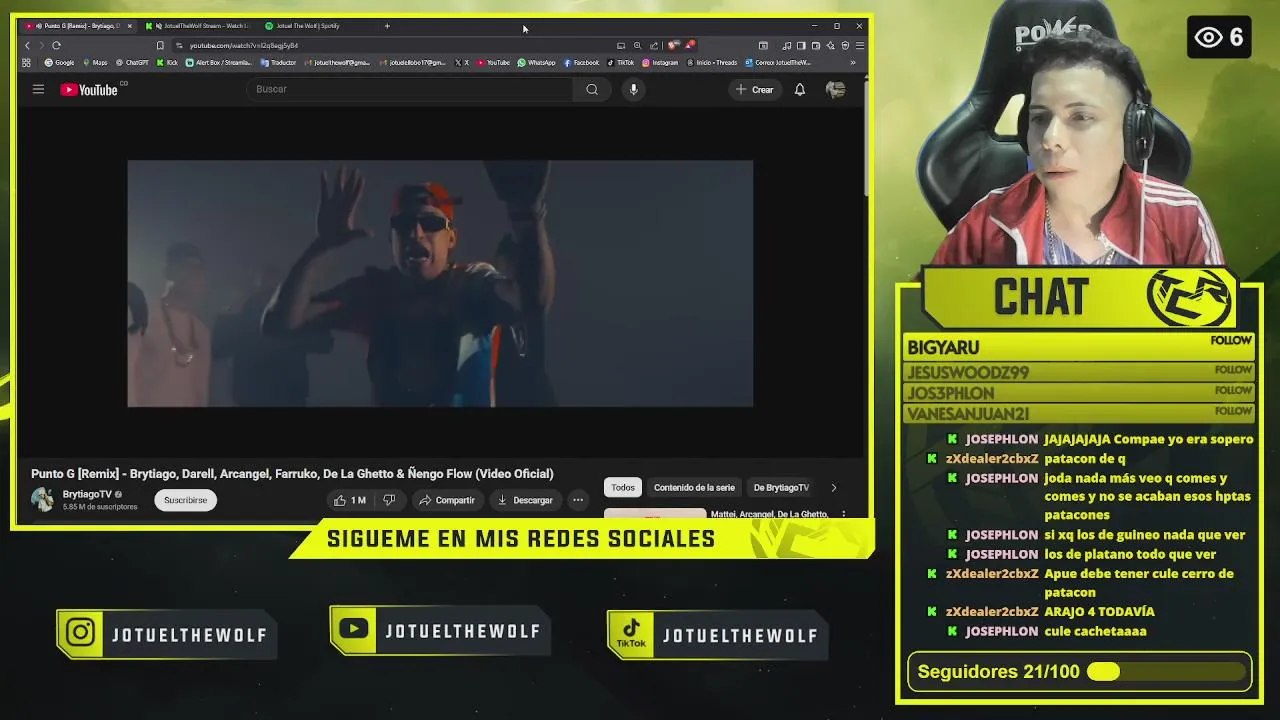The width and height of the screenshot is (1280, 720).
Task: Mute the Punto G tab via speaker icon
Action: coord(39,26)
